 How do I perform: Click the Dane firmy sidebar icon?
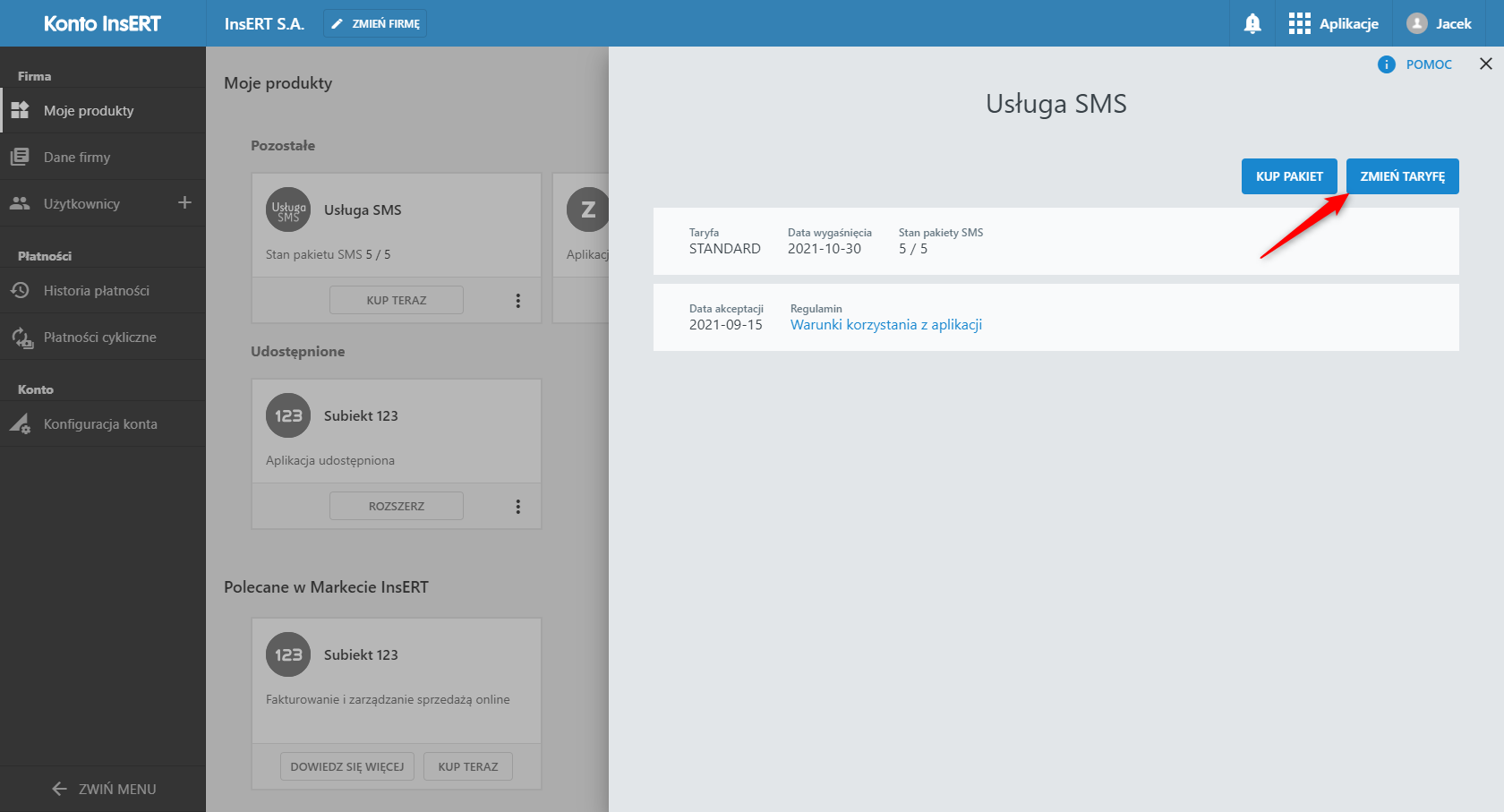point(20,157)
